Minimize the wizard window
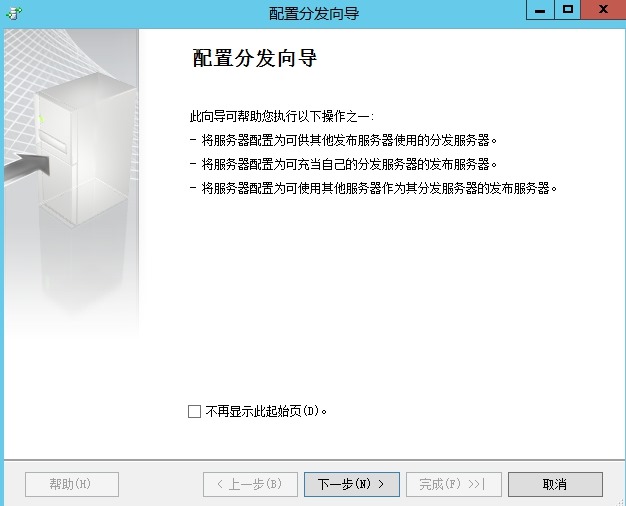 point(541,10)
